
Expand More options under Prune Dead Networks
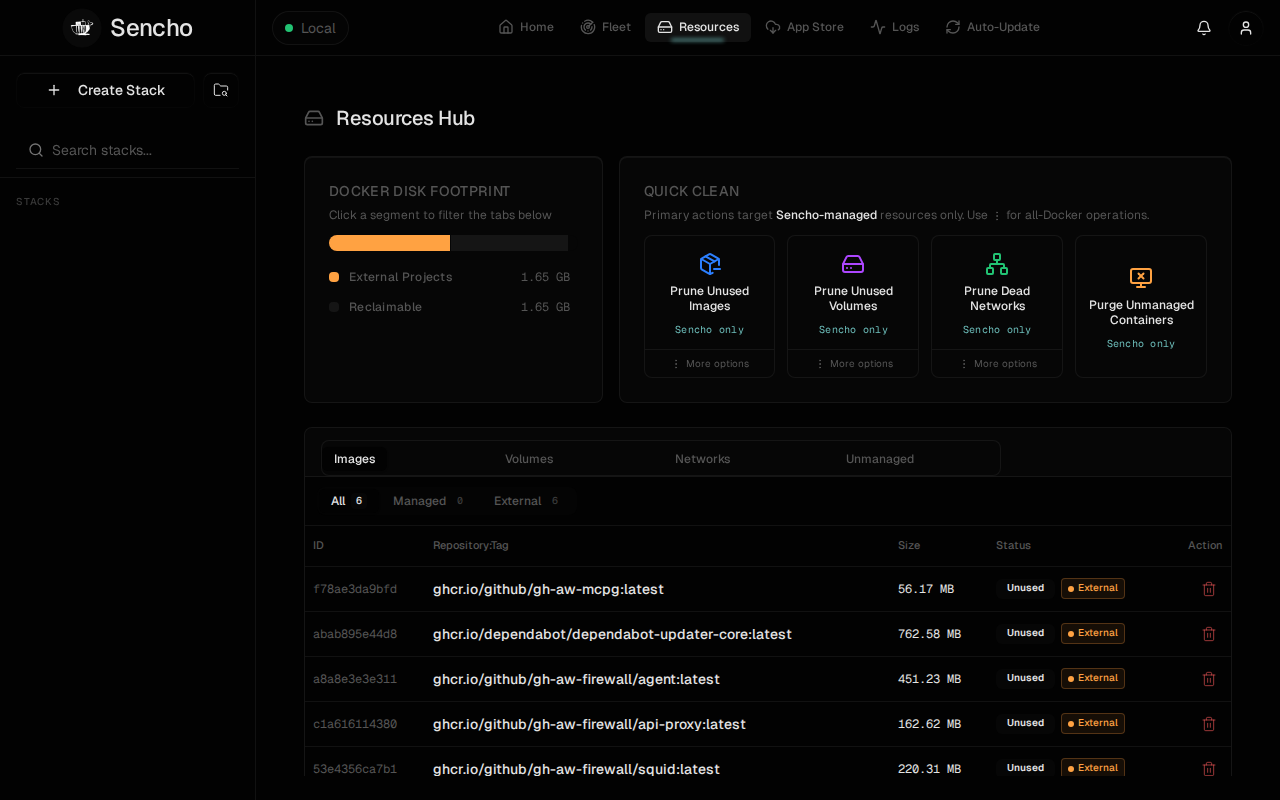997,364
